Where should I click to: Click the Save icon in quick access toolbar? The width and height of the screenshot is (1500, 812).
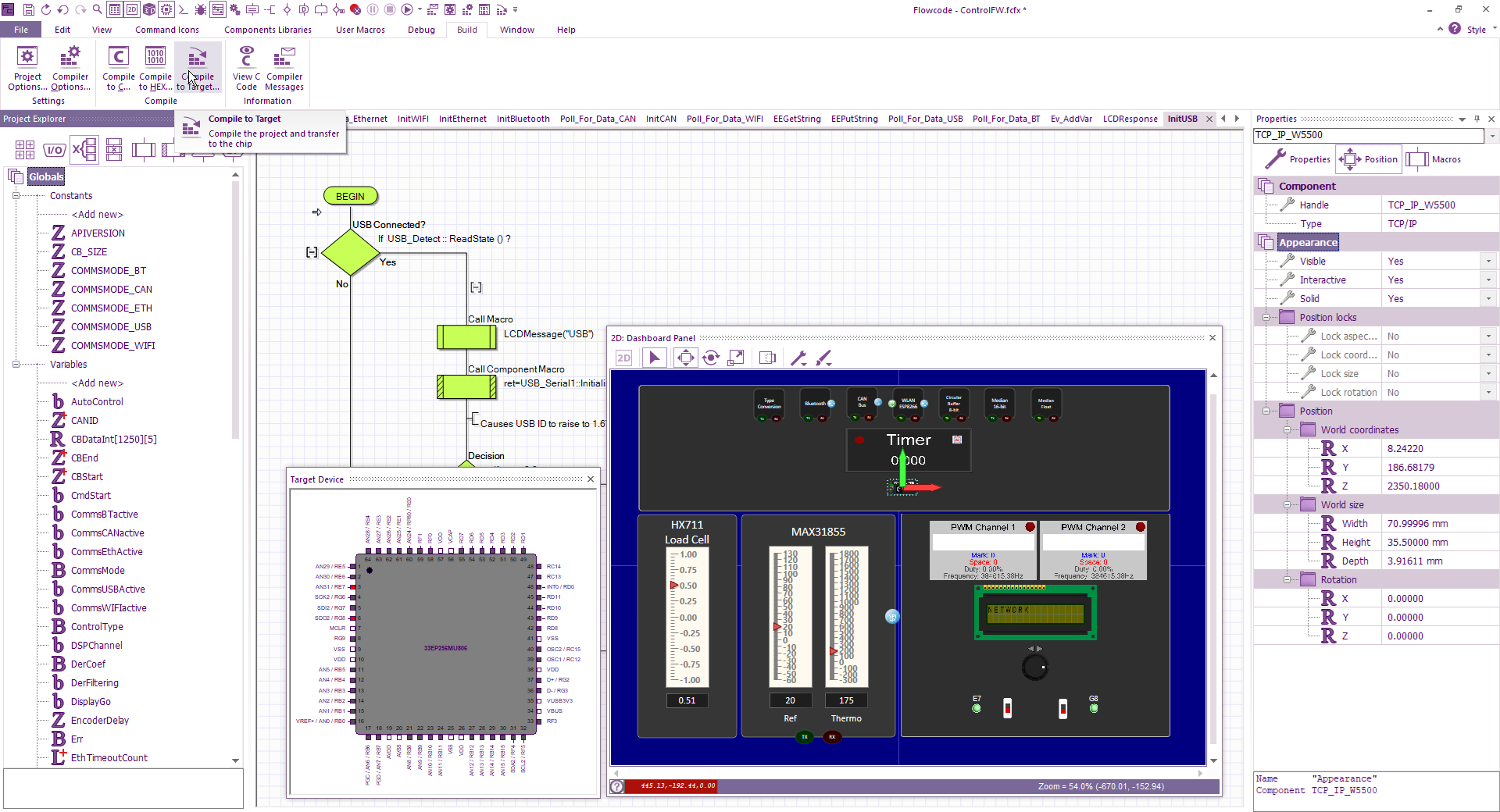(x=28, y=9)
